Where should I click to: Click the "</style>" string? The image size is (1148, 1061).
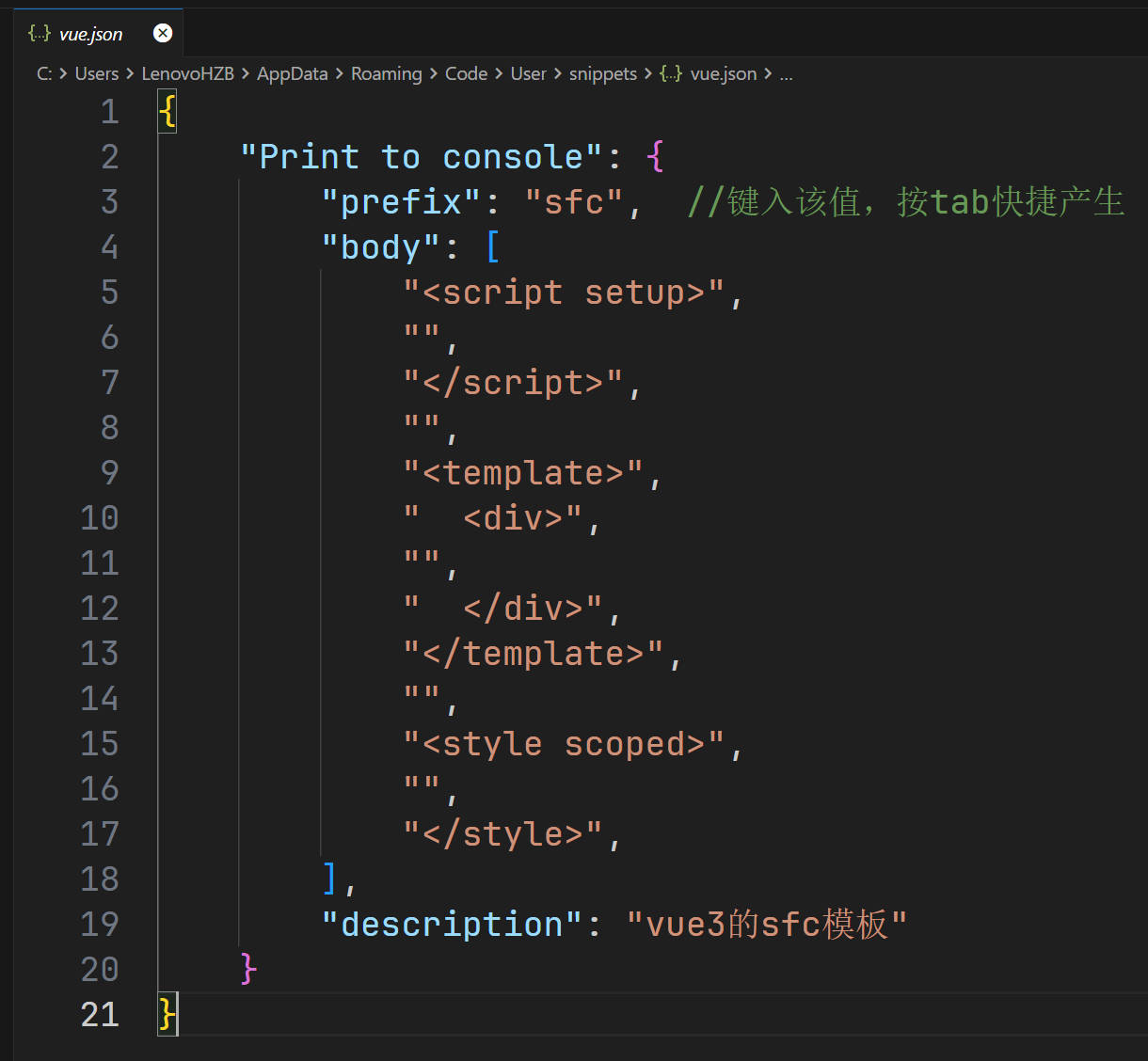(x=502, y=834)
